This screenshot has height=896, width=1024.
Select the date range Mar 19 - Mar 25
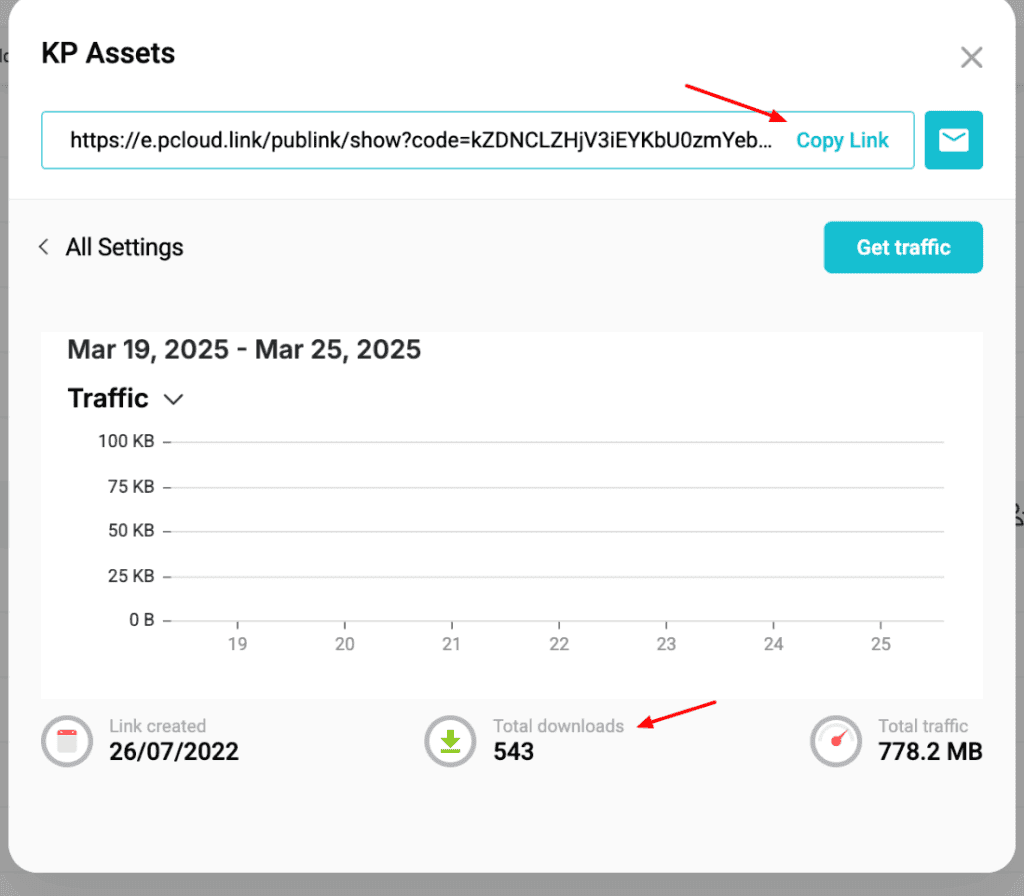243,350
